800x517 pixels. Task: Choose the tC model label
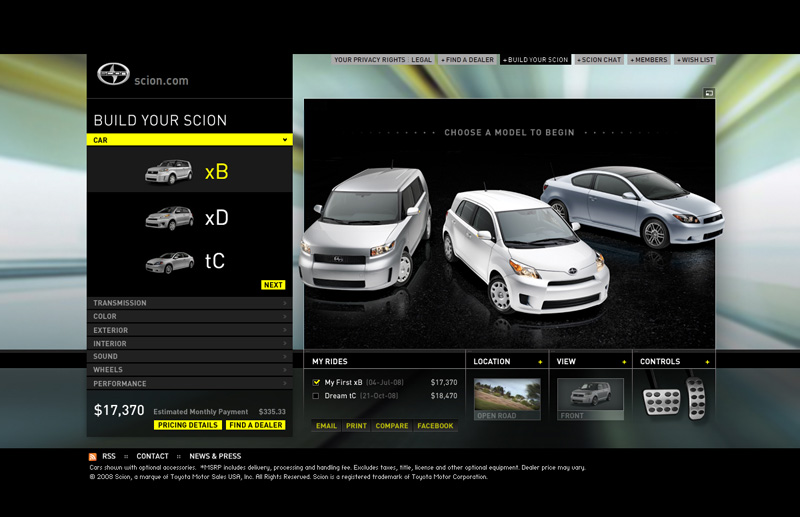pyautogui.click(x=215, y=261)
